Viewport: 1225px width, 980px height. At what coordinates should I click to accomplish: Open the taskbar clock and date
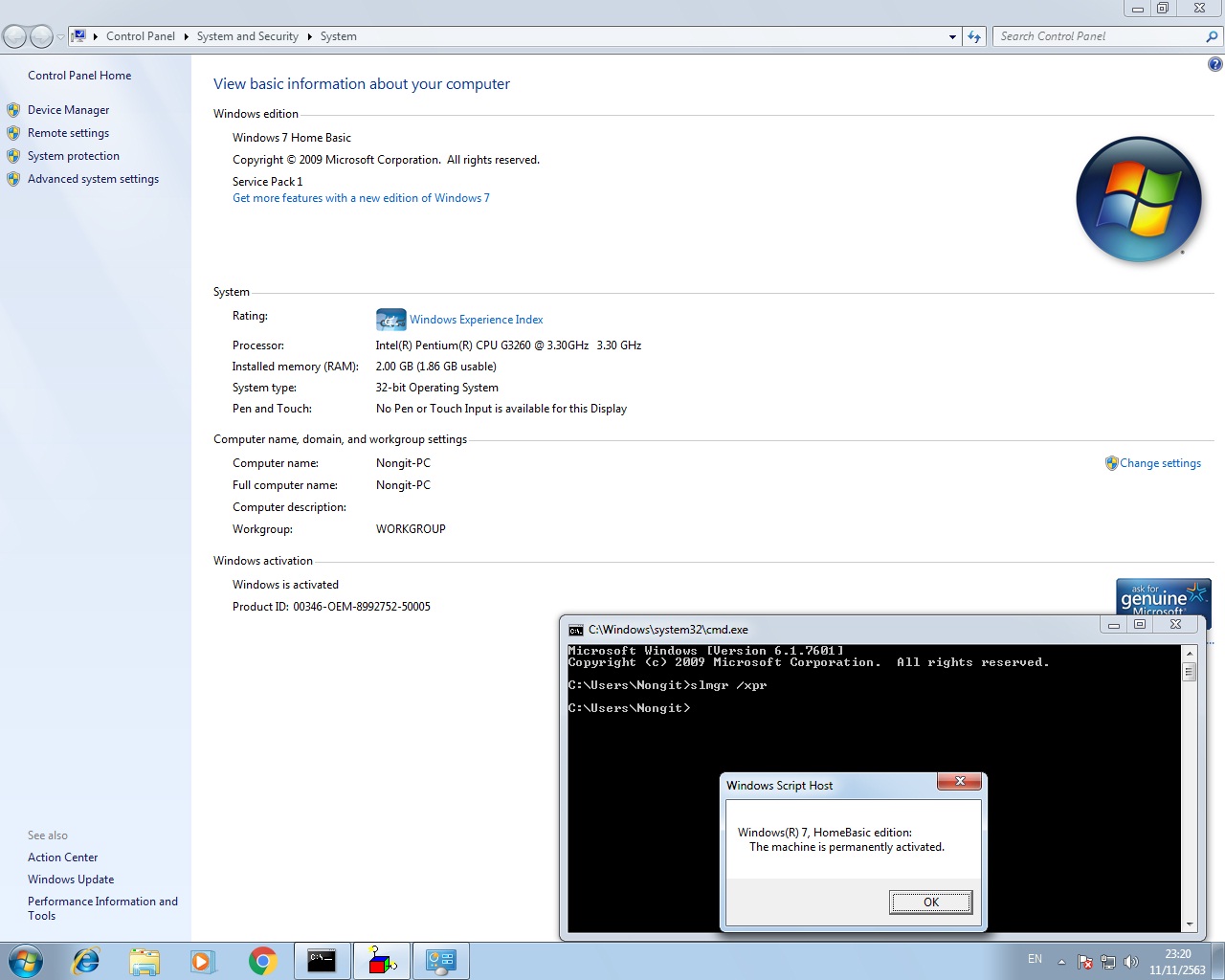[1177, 962]
